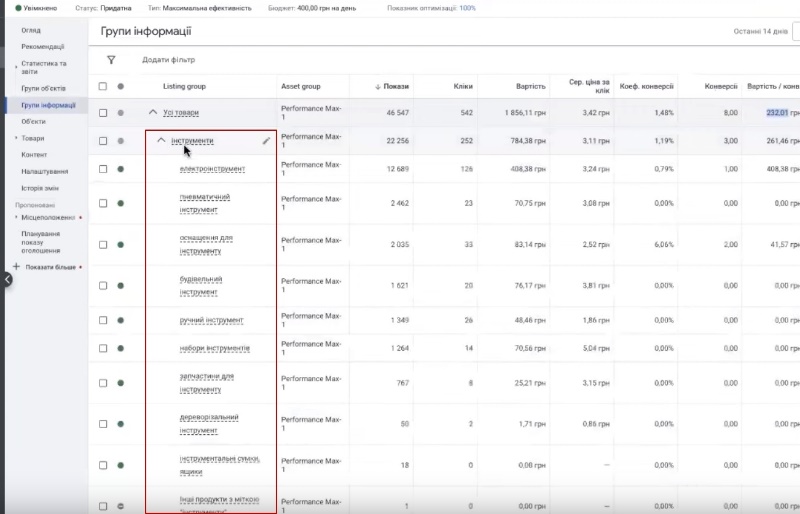Select all rows with header checkbox
The height and width of the screenshot is (514, 800).
click(x=103, y=87)
